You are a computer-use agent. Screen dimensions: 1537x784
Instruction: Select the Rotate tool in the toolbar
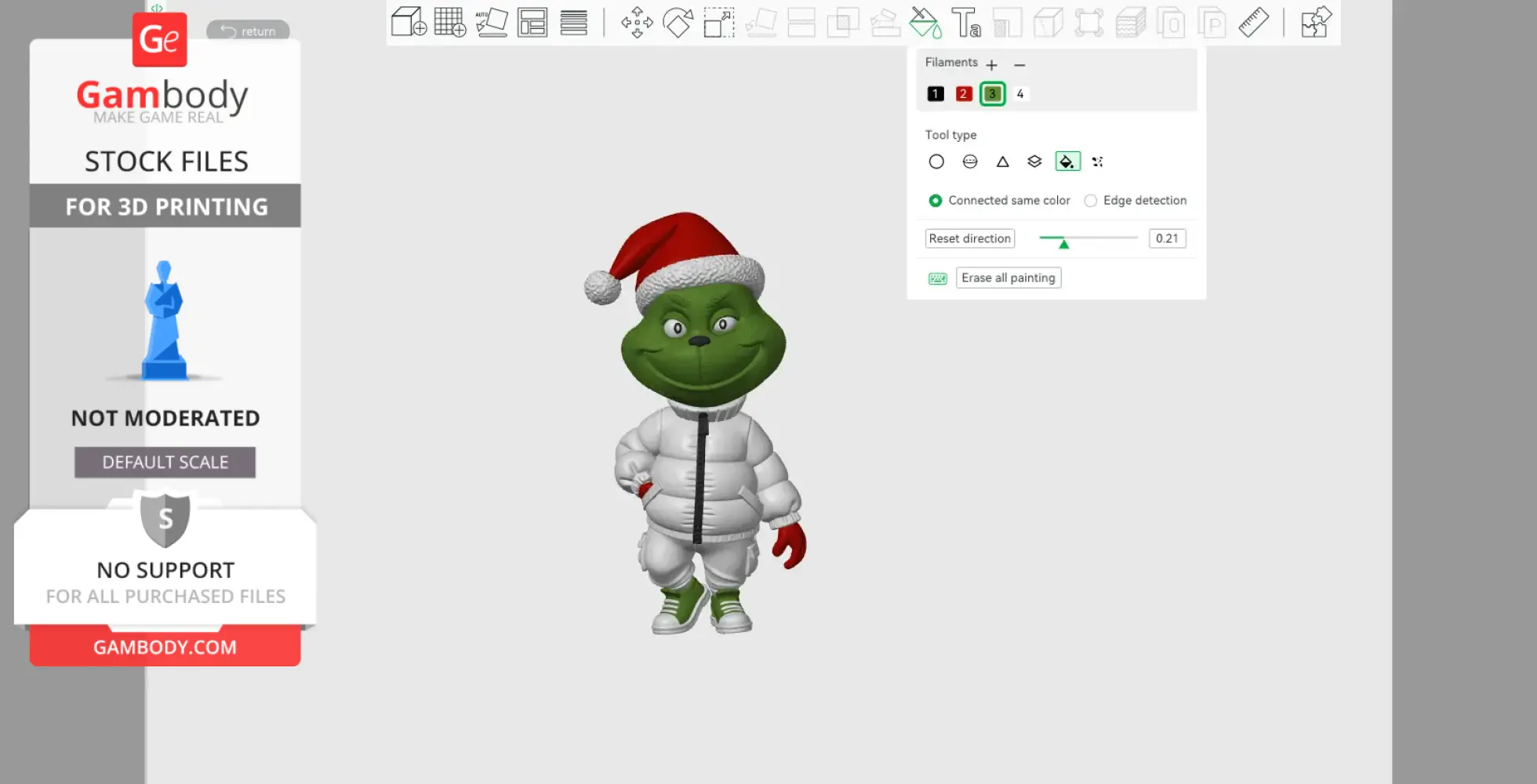678,23
